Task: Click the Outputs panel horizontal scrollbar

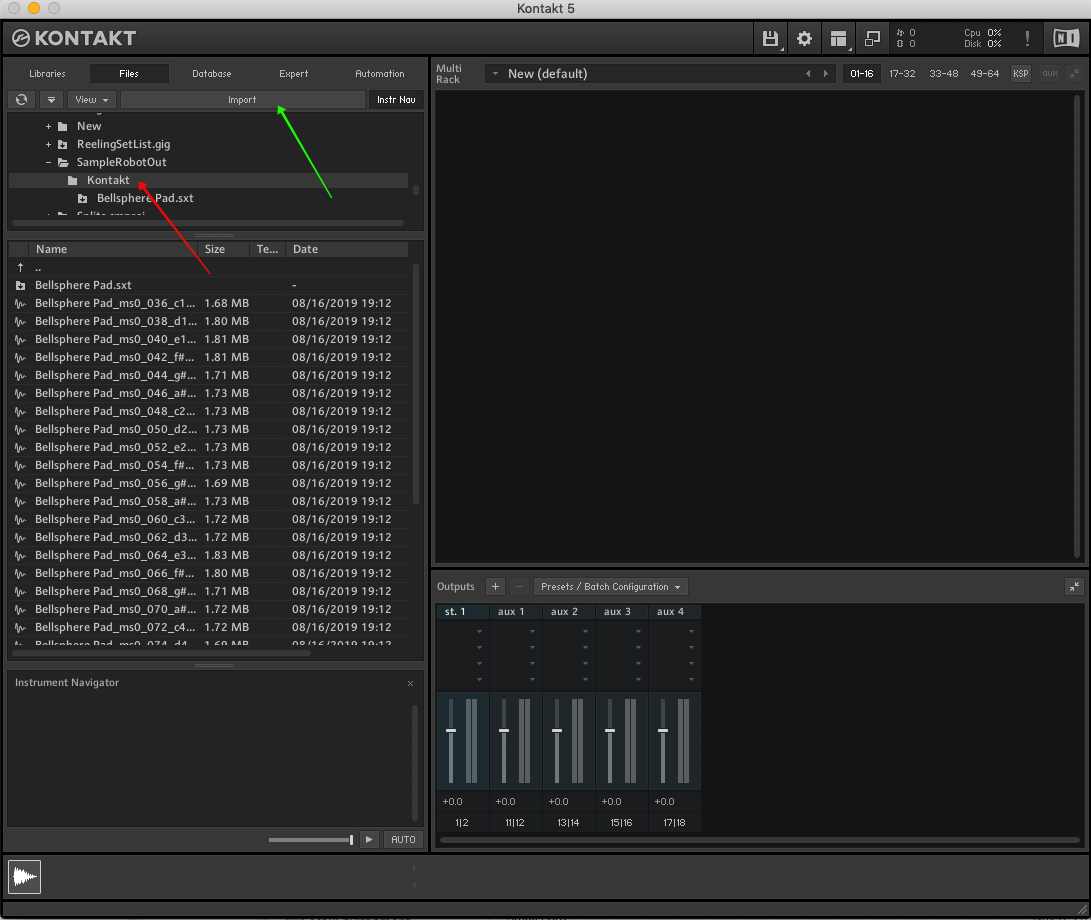Action: click(x=758, y=840)
